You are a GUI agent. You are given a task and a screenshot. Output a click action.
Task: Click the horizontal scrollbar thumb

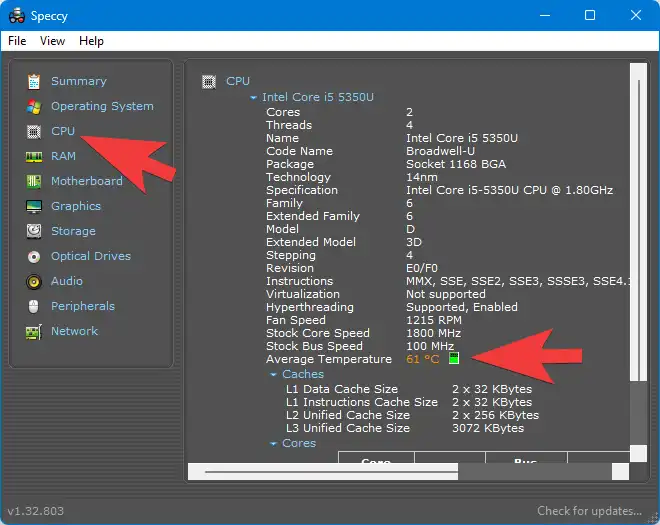click(x=323, y=472)
